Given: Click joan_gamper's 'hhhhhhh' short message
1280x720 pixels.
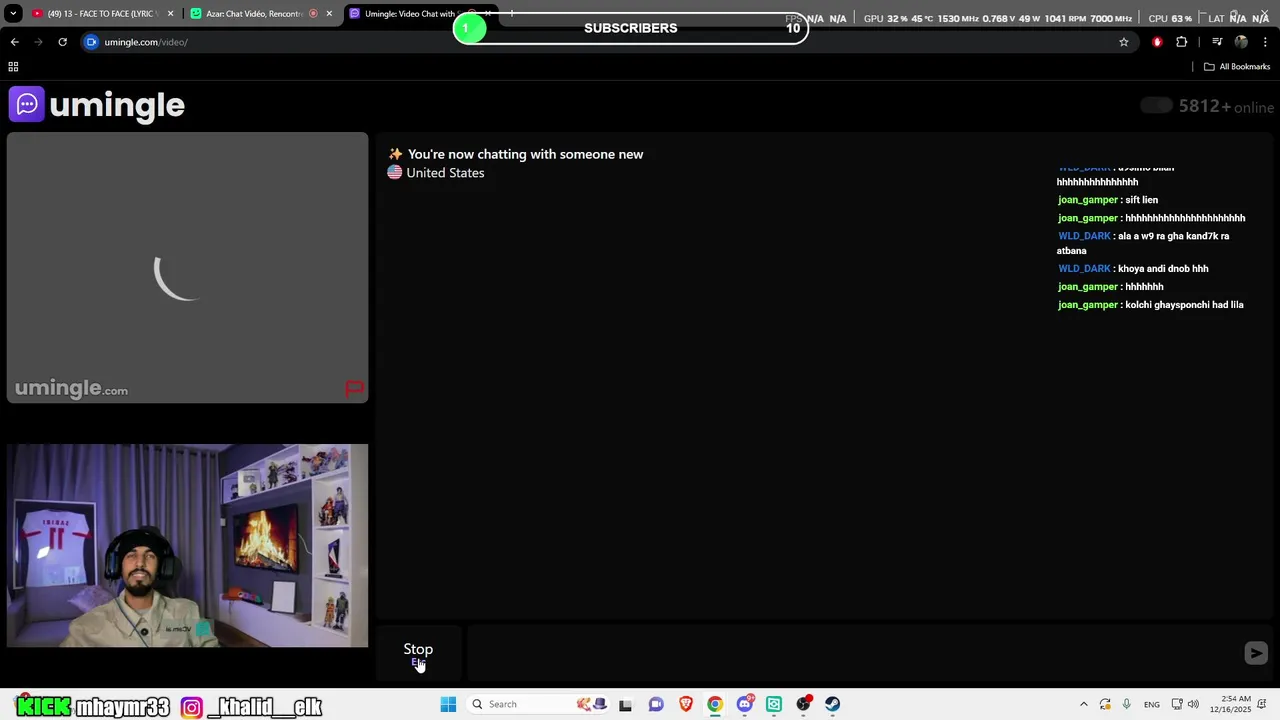Looking at the screenshot, I should coord(1111,287).
